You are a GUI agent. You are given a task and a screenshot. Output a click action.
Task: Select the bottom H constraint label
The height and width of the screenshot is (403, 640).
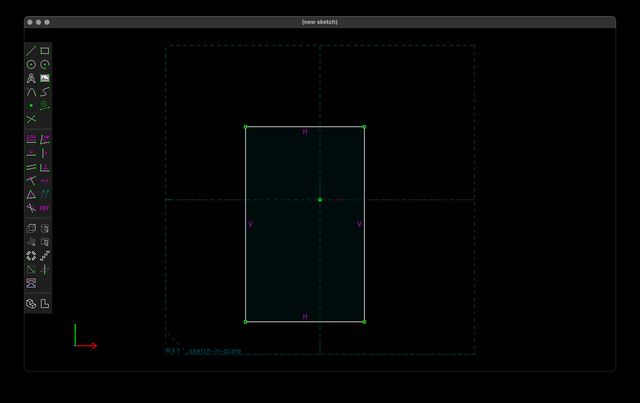coord(305,317)
